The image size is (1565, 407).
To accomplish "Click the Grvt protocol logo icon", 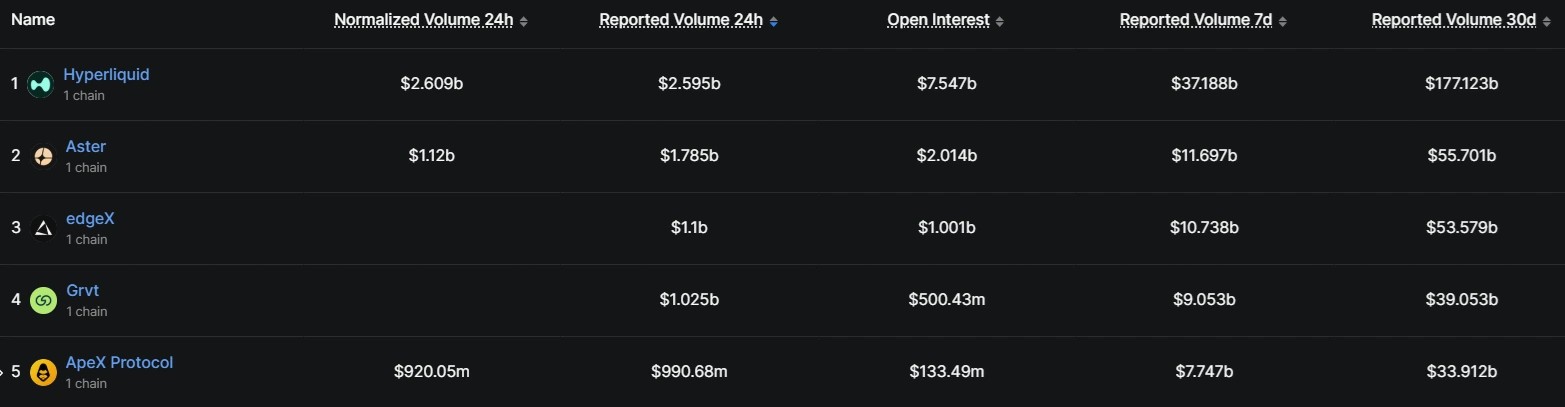I will 43,300.
